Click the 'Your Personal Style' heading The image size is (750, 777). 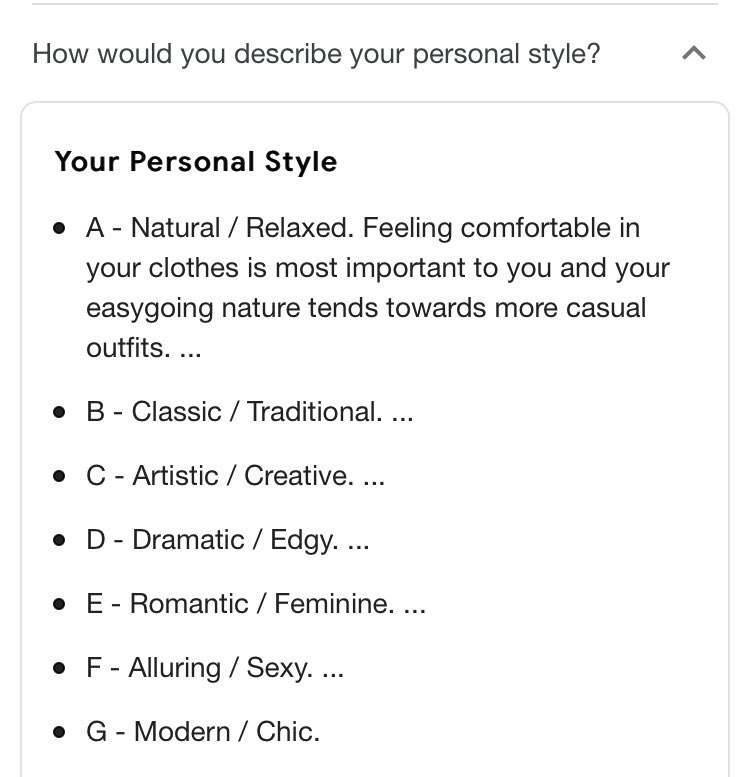coord(196,162)
